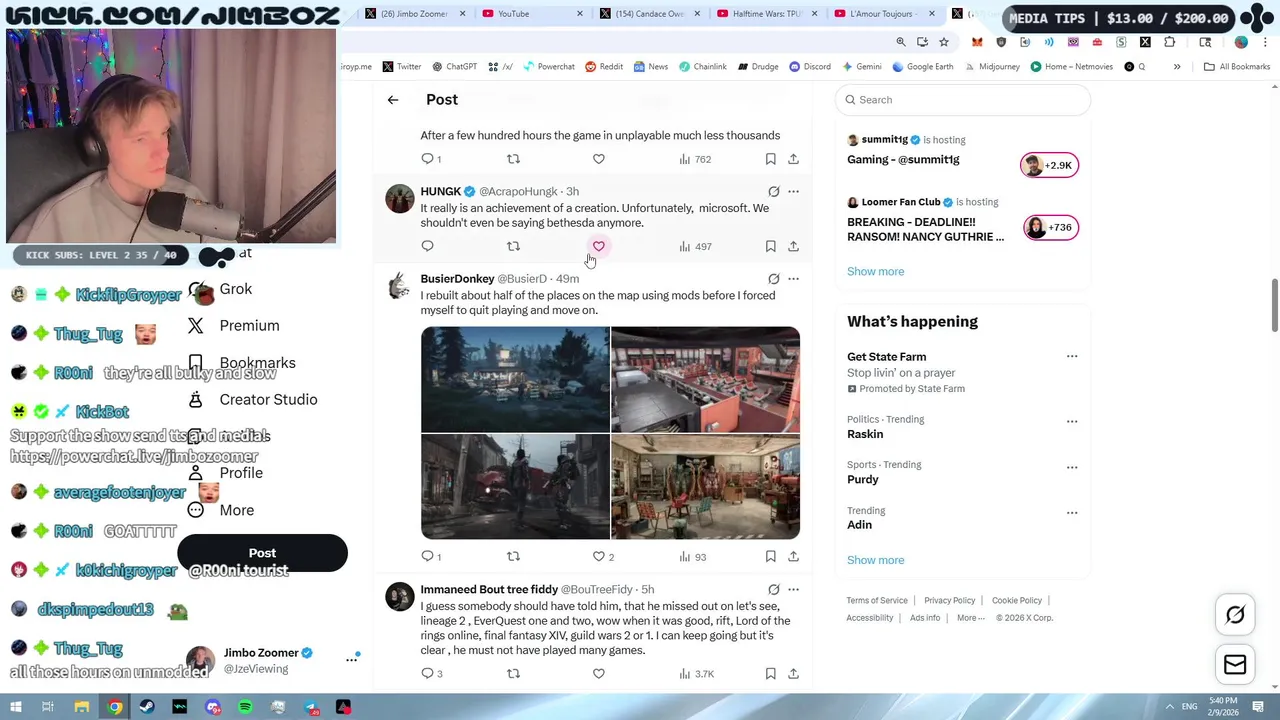Image resolution: width=1280 pixels, height=720 pixels.
Task: Open Grok explain icon on HUNGK post
Action: coord(774,191)
